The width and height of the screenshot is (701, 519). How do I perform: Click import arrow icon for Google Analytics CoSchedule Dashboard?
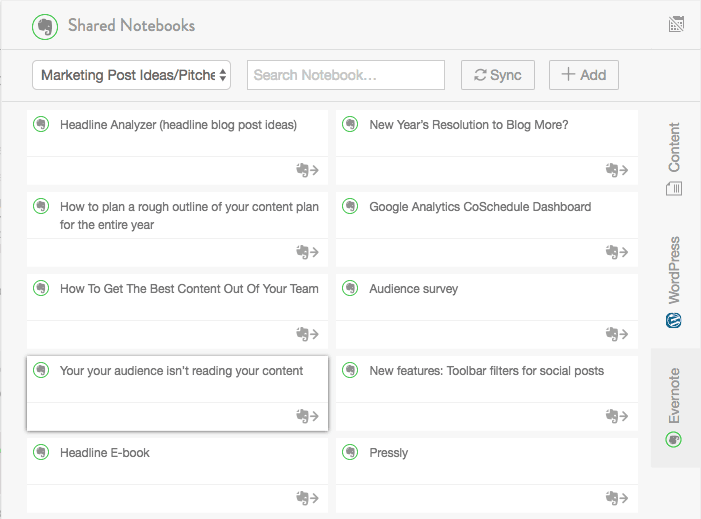(617, 252)
